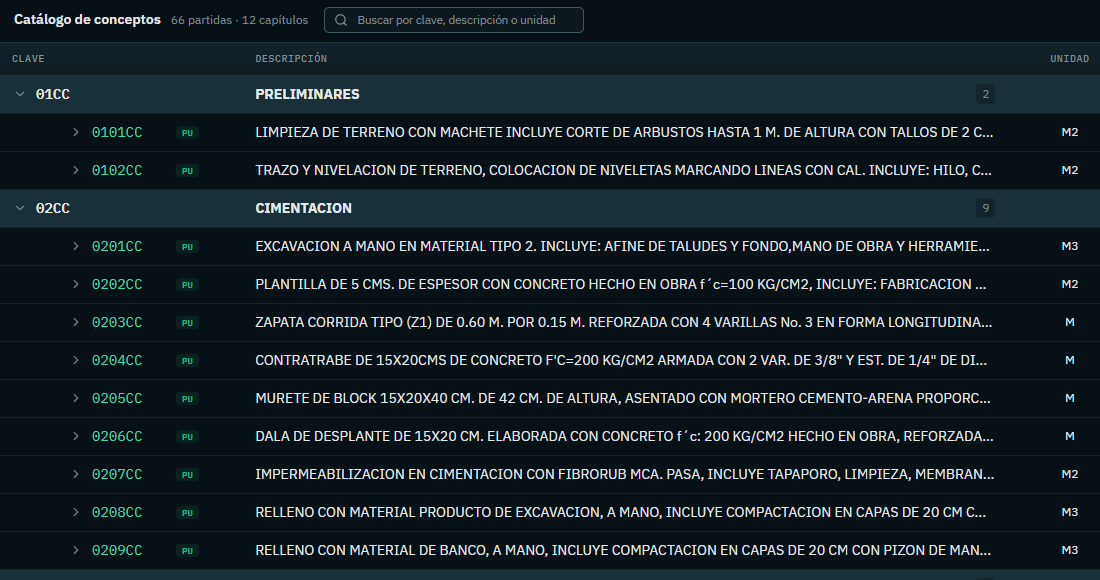Viewport: 1100px width, 580px height.
Task: Select RELLENO CON MATERIAL PRODUCTO DE EXCAVACION
Action: point(621,512)
